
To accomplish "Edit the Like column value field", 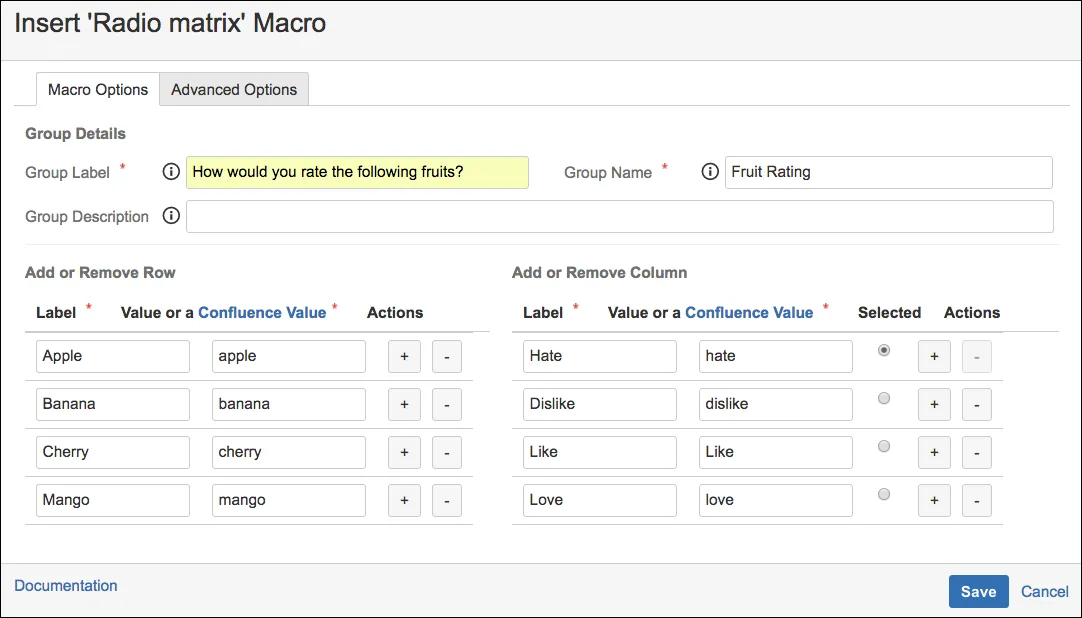I will click(776, 452).
